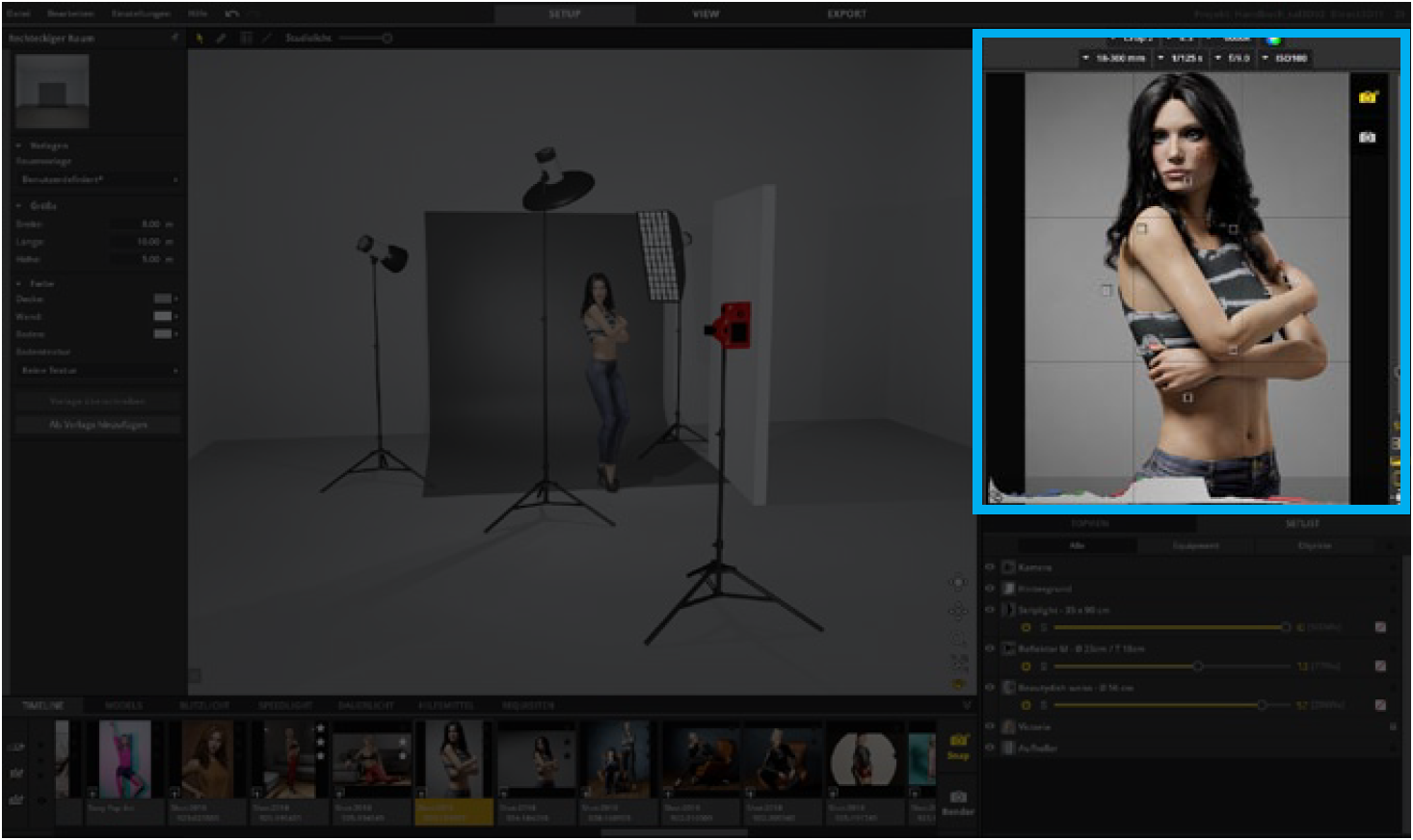Screen dimensions: 1413x840
Task: Click the undo arrow in menu bar
Action: point(232,14)
